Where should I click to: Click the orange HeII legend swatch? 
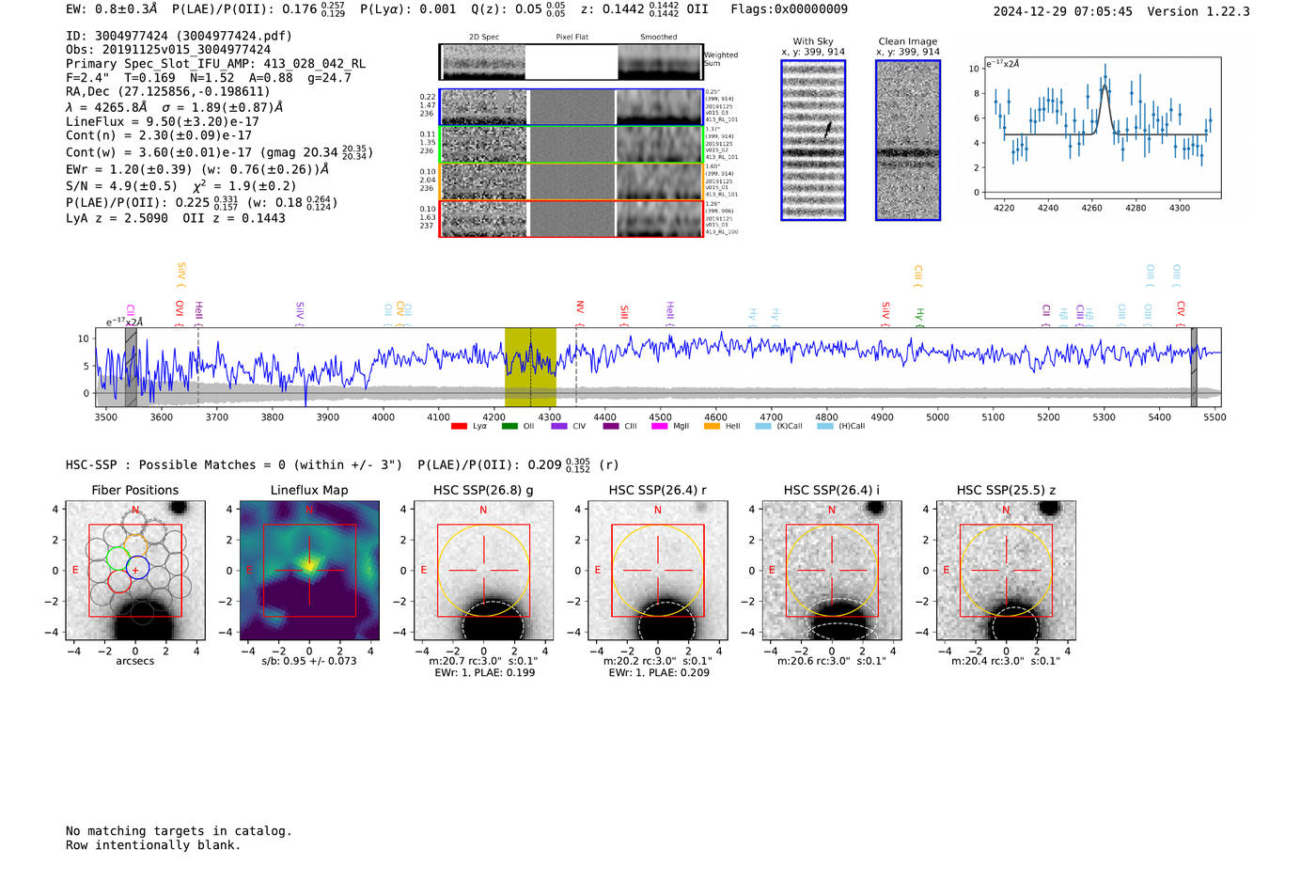tap(712, 426)
